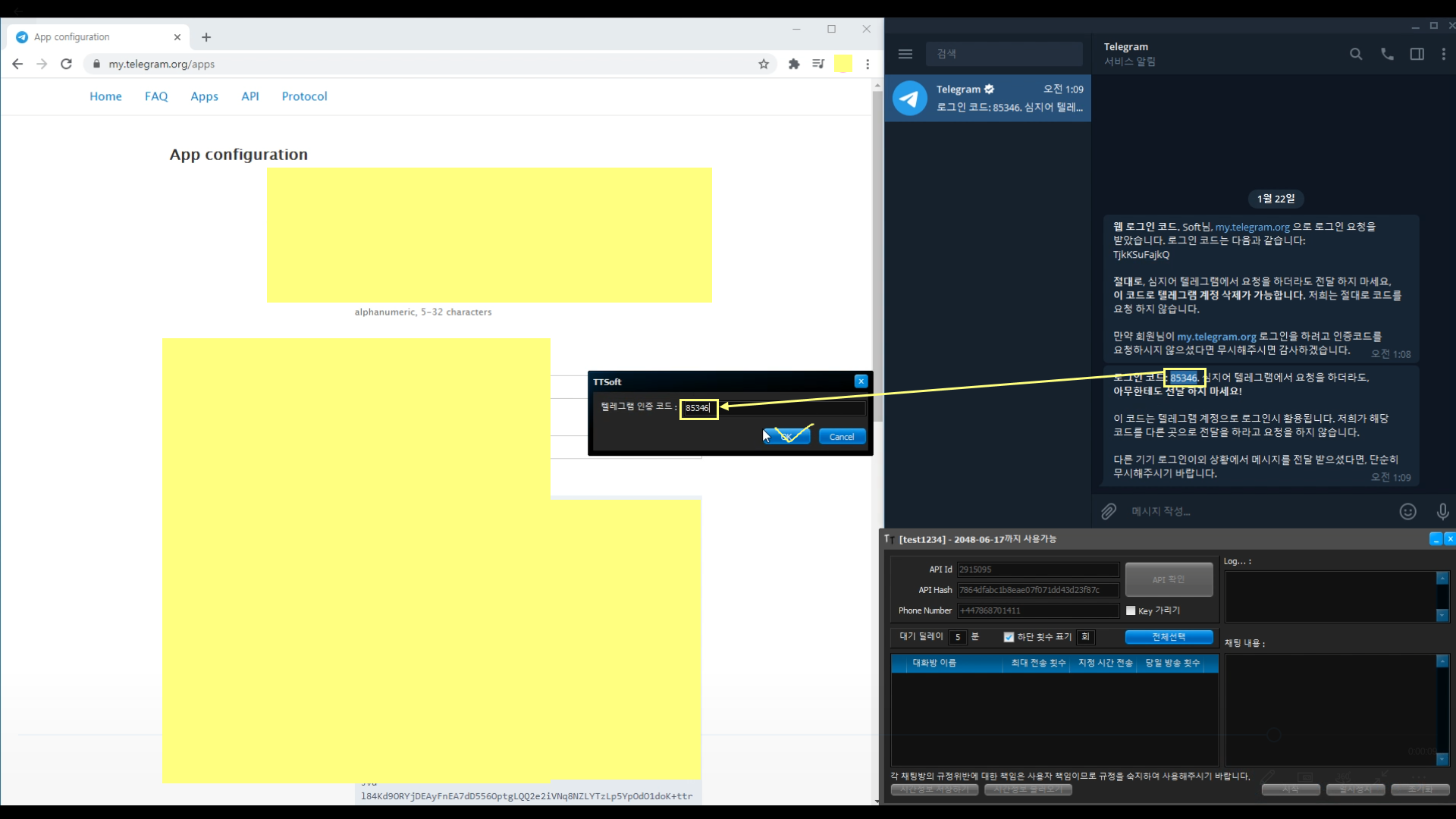This screenshot has height=819, width=1456.
Task: Open Chrome three-dot menu
Action: click(x=868, y=64)
